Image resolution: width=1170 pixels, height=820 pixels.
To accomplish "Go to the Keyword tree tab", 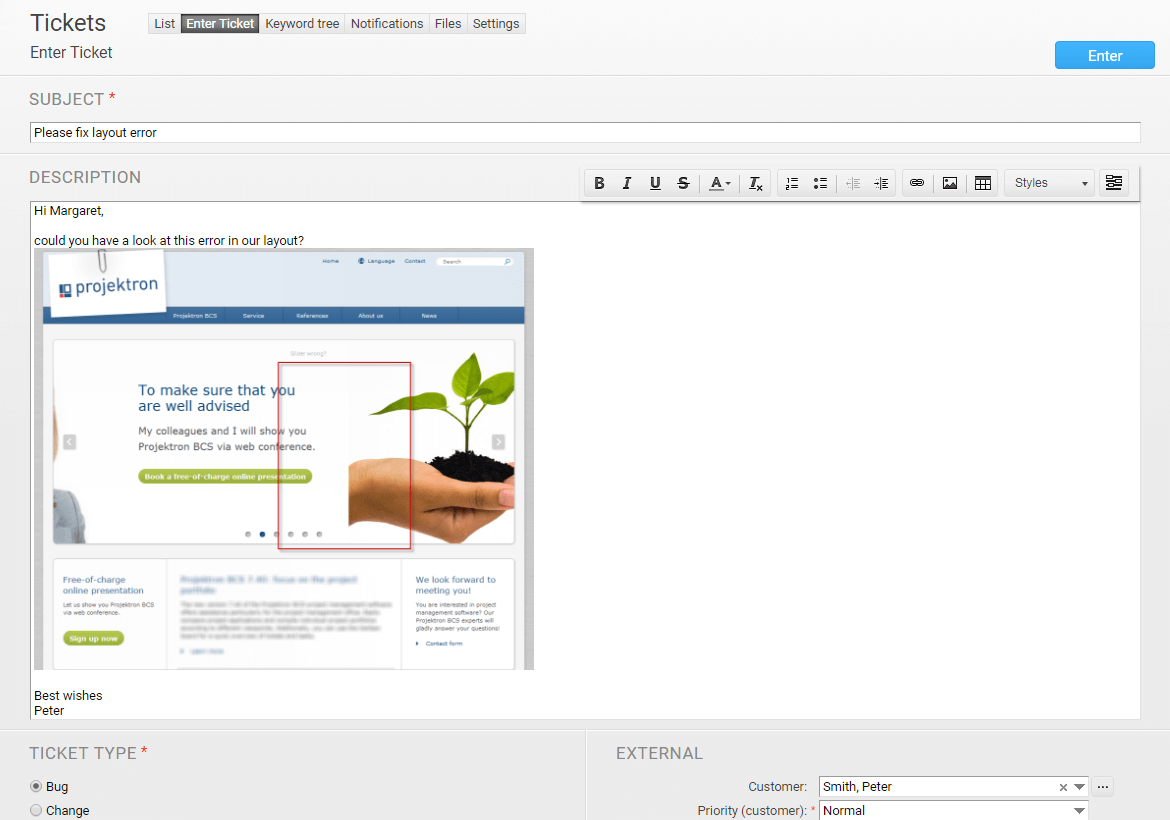I will (x=302, y=24).
